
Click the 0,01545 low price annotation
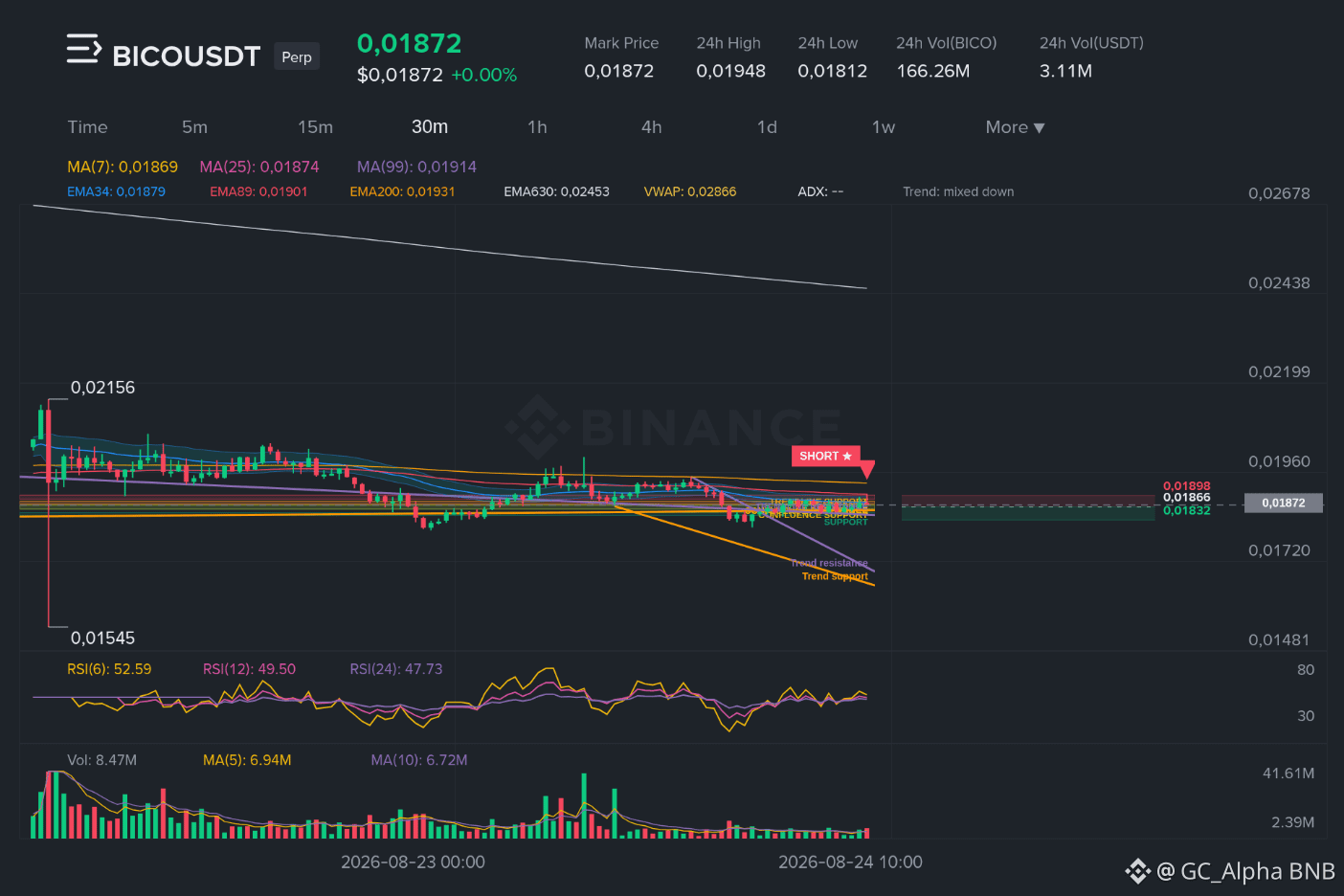tap(102, 638)
